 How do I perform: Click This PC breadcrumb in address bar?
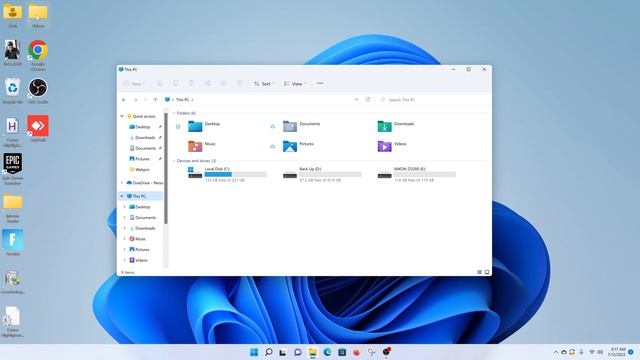click(182, 100)
